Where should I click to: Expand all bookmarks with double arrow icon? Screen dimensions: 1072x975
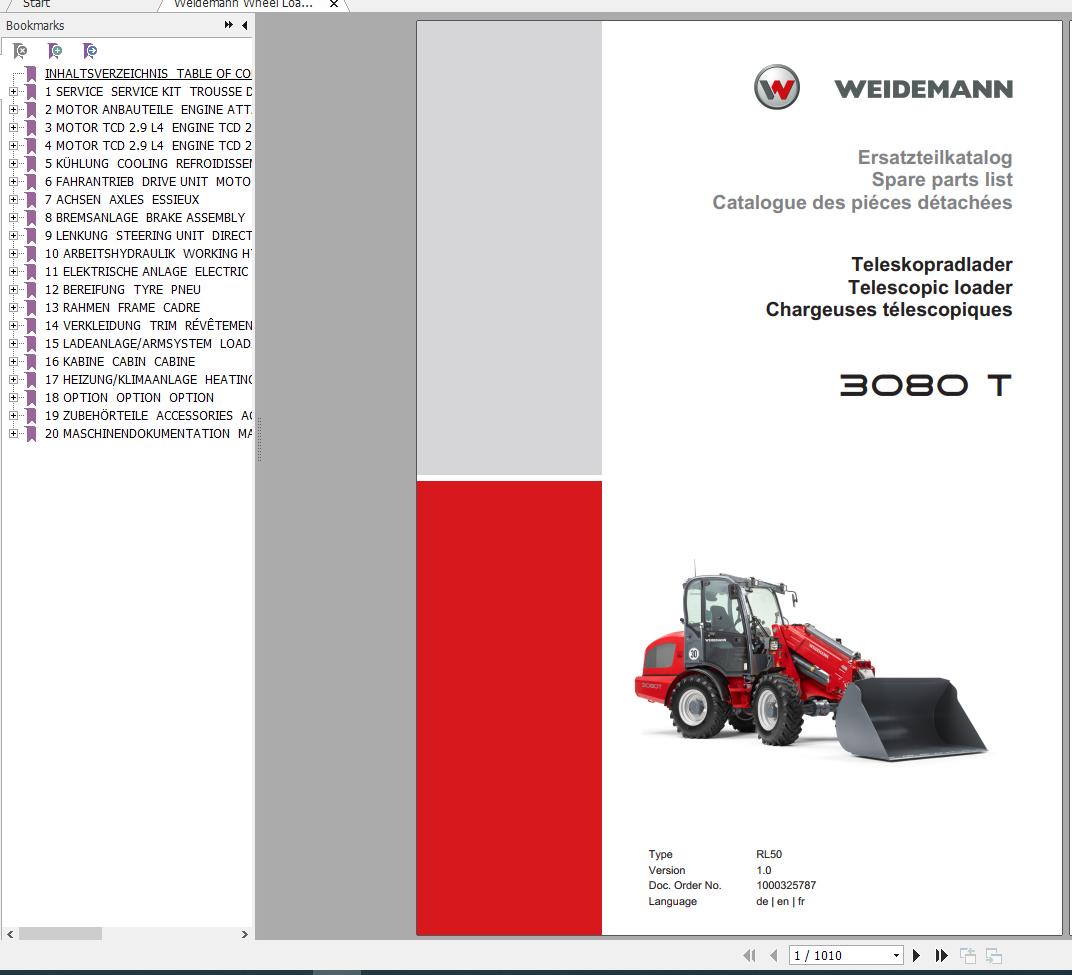click(228, 25)
